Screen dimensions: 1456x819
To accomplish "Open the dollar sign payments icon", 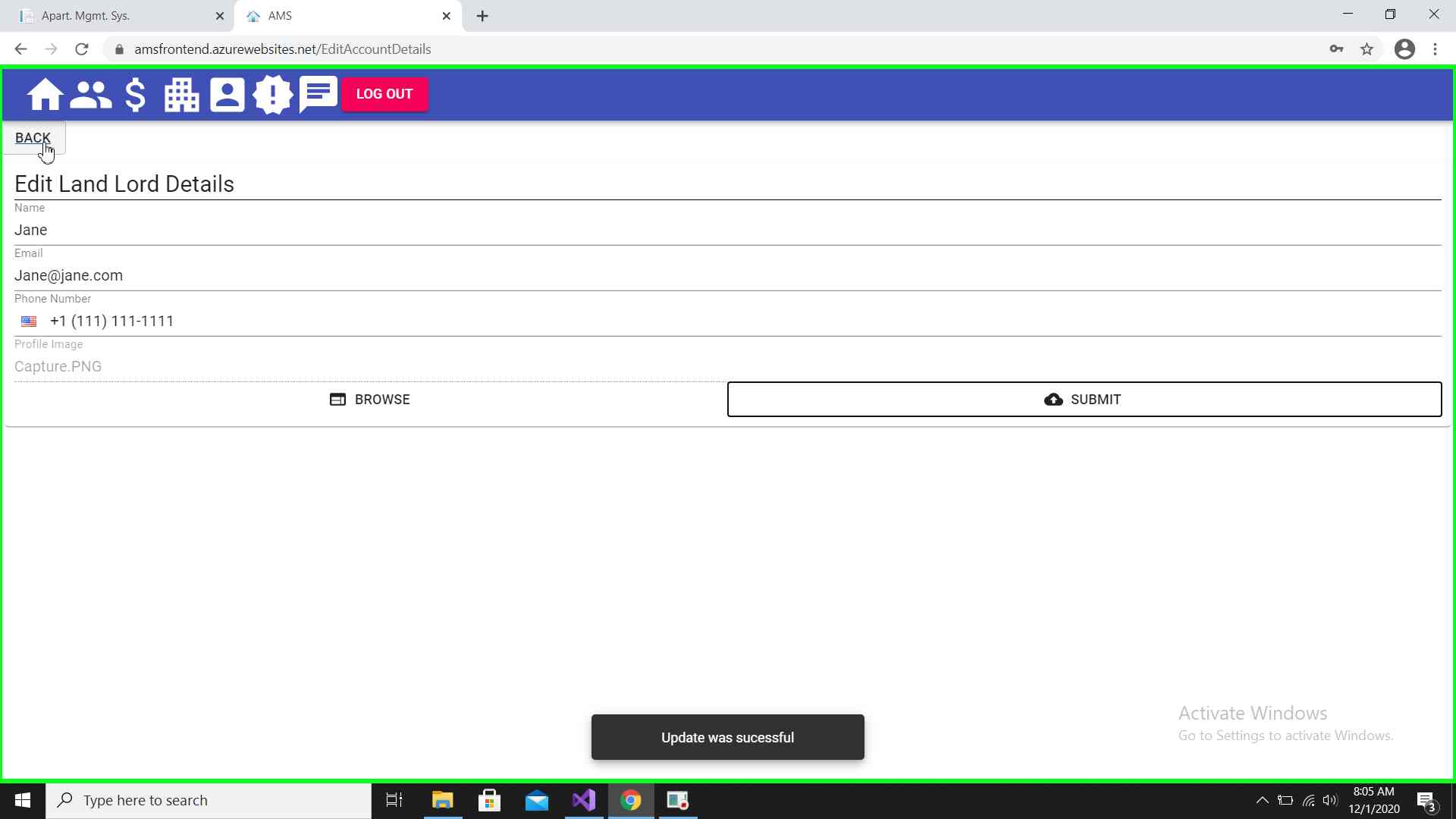I will pyautogui.click(x=135, y=95).
